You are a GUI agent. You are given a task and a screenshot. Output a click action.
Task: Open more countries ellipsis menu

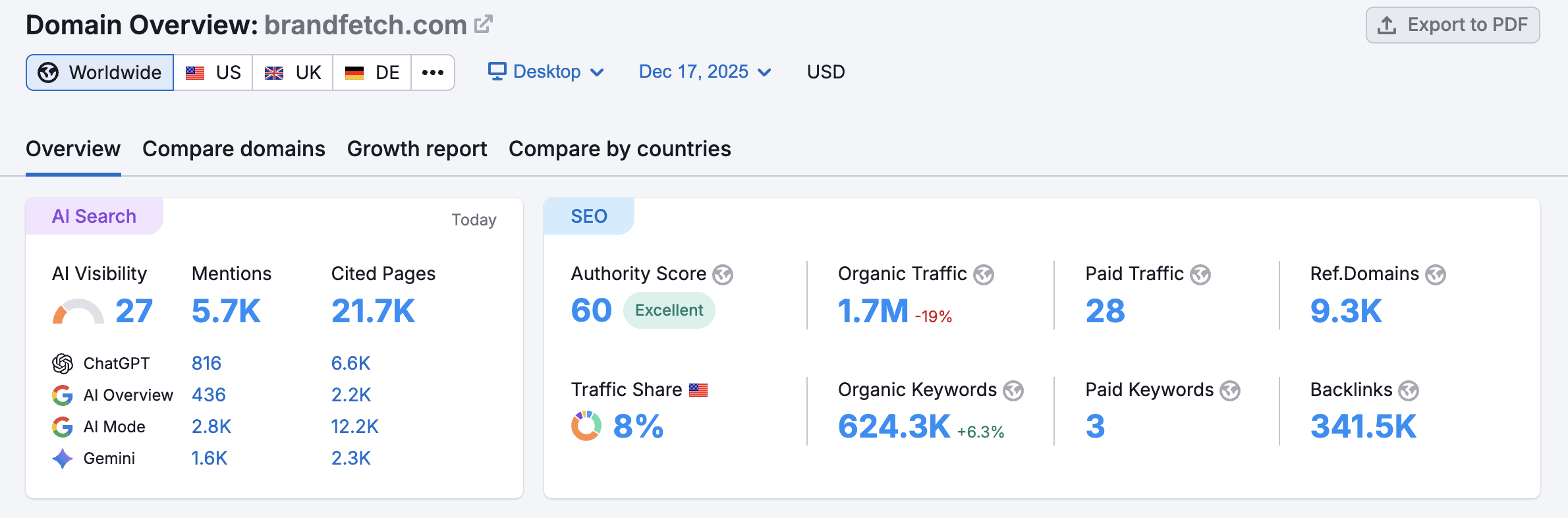[x=433, y=72]
